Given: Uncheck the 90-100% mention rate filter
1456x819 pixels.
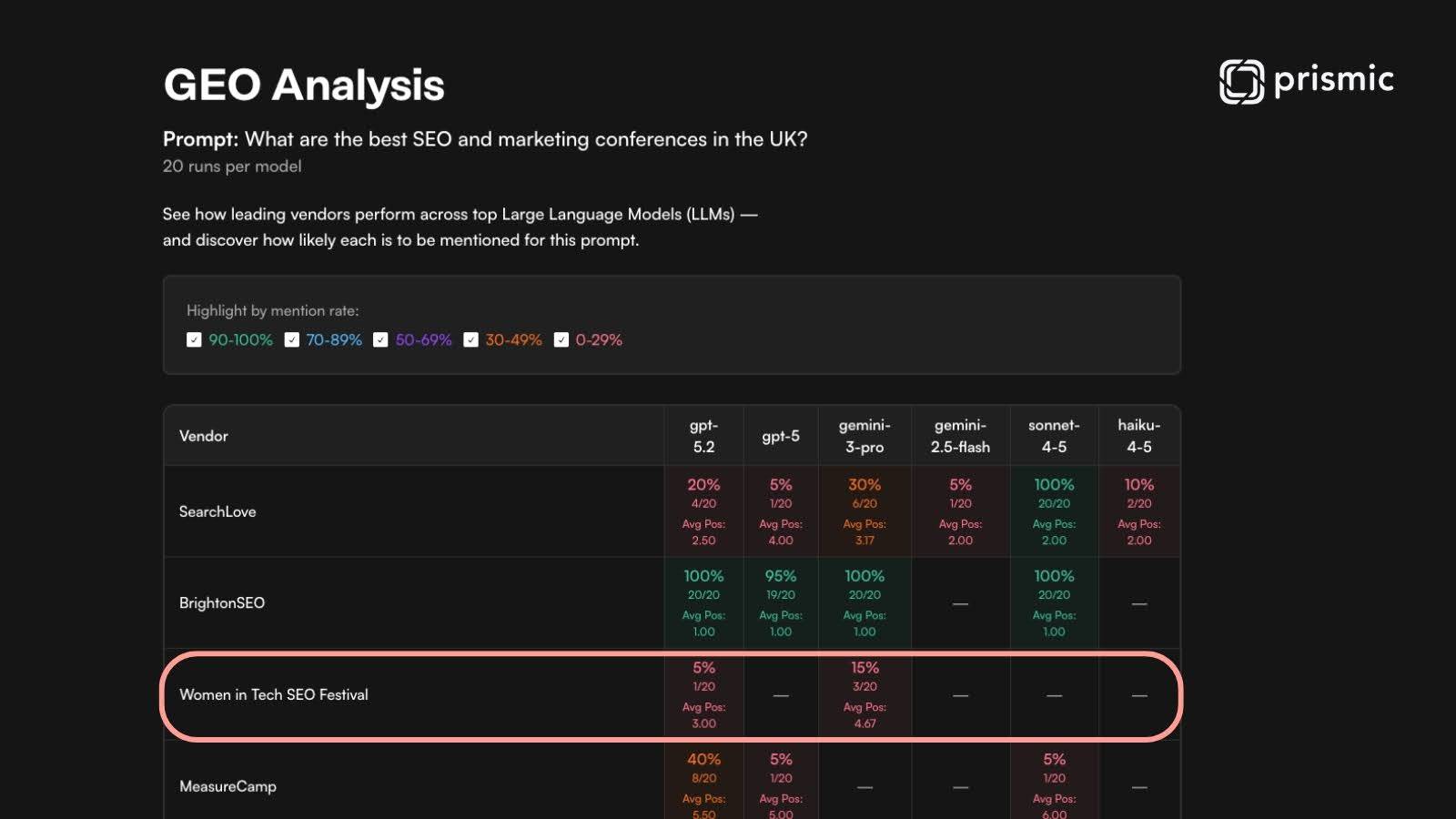Looking at the screenshot, I should (193, 339).
